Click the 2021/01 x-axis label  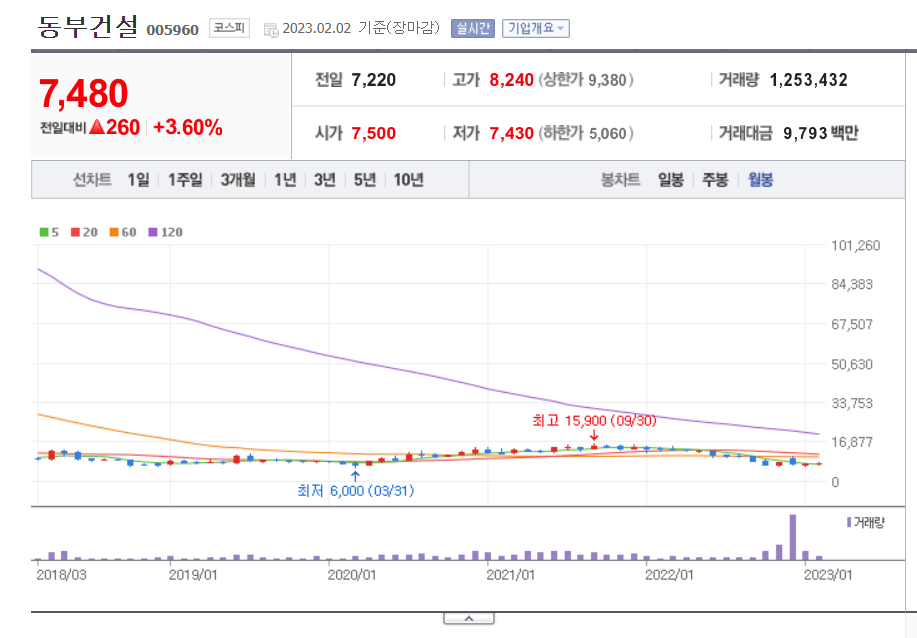click(x=511, y=575)
